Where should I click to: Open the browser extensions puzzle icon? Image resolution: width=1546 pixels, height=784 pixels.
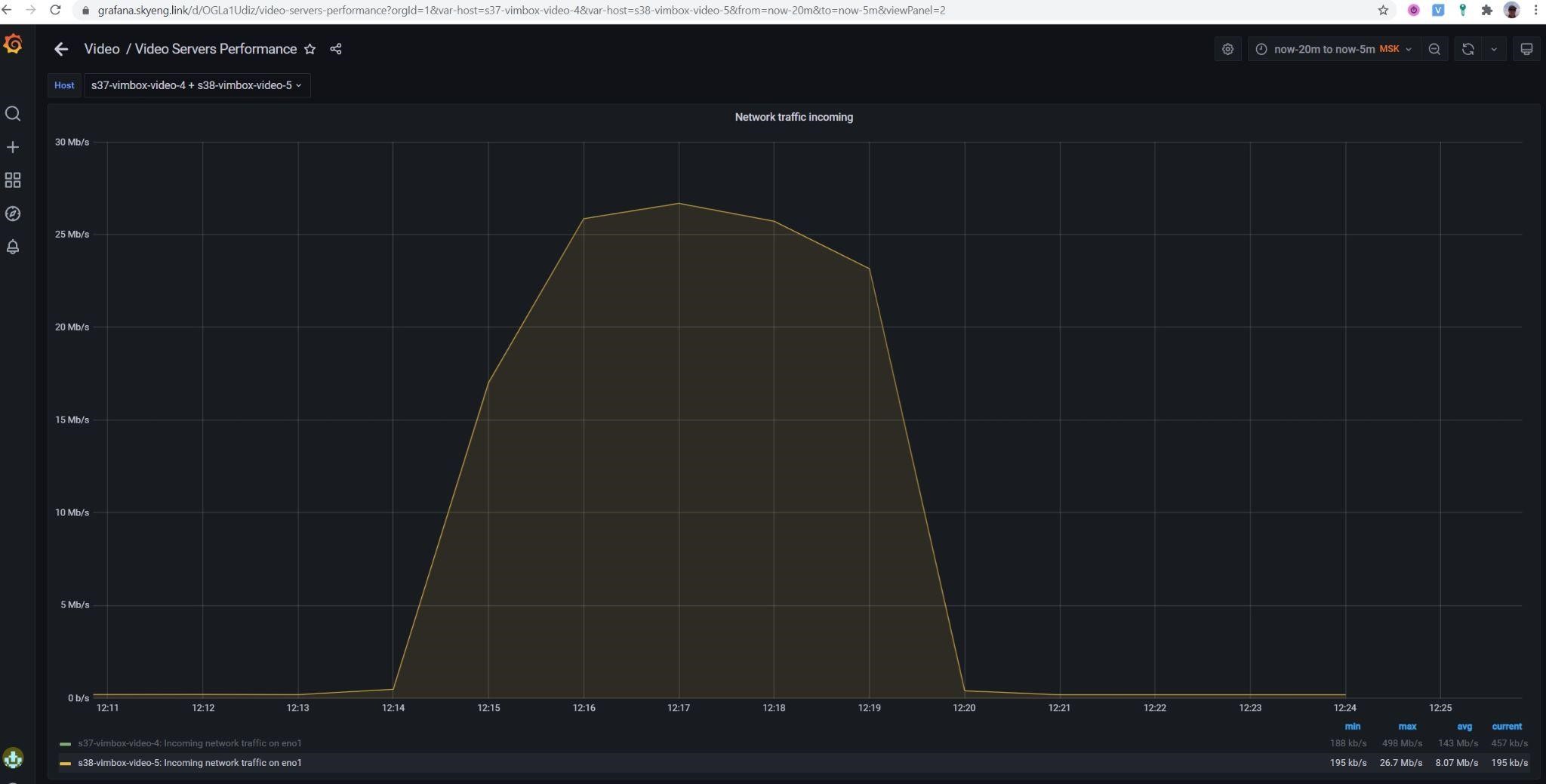pos(1486,10)
